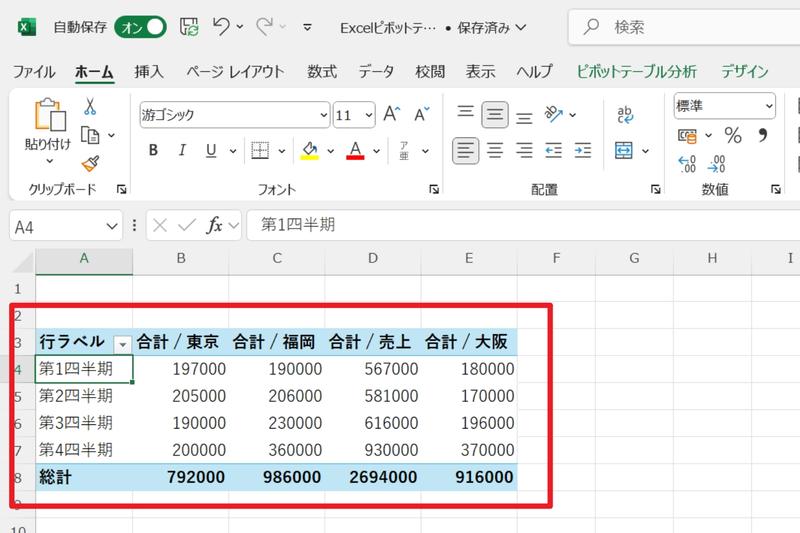
Task: Open the 挿入 tab
Action: (x=149, y=71)
